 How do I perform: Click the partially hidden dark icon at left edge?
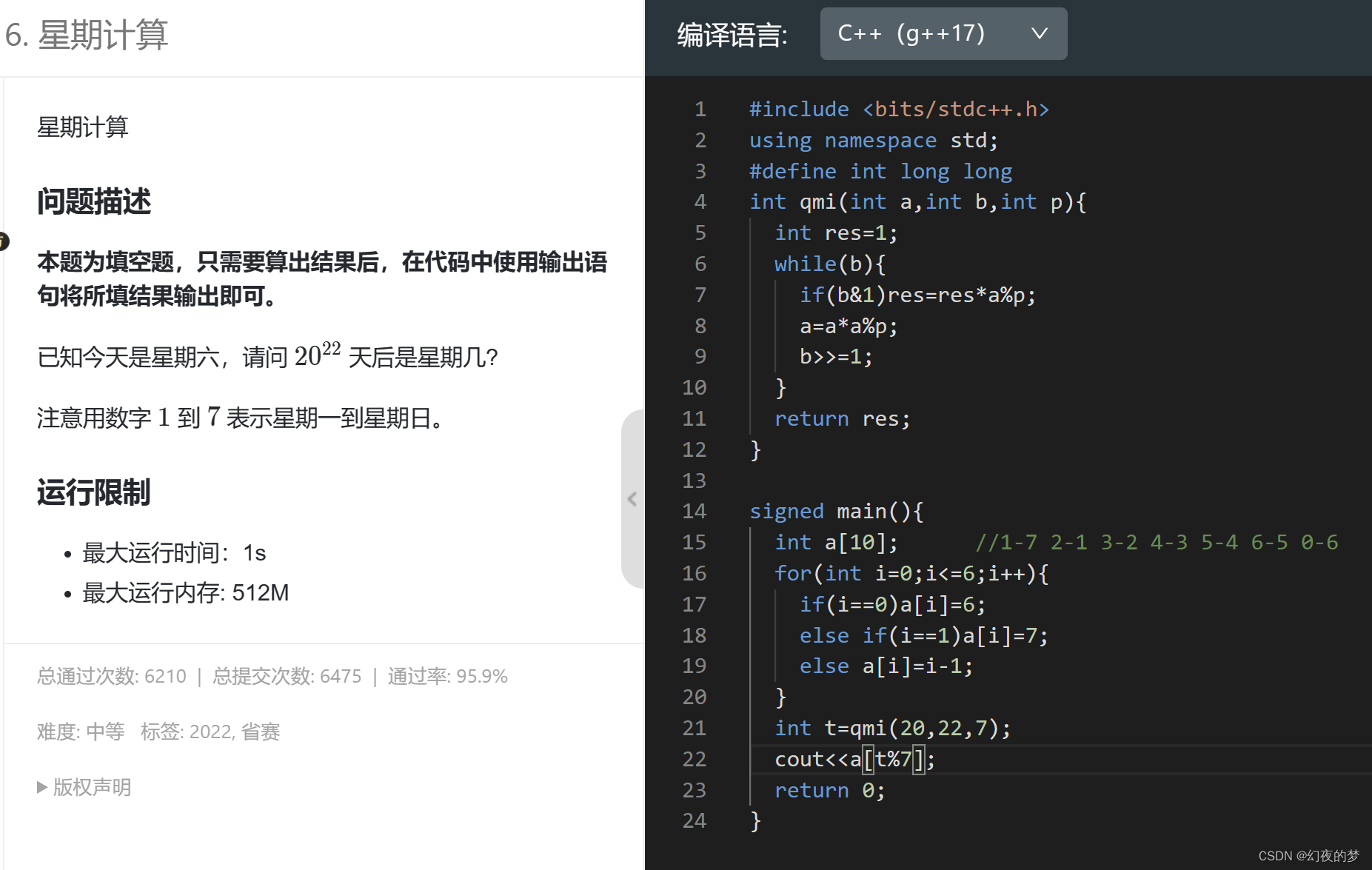(x=4, y=241)
